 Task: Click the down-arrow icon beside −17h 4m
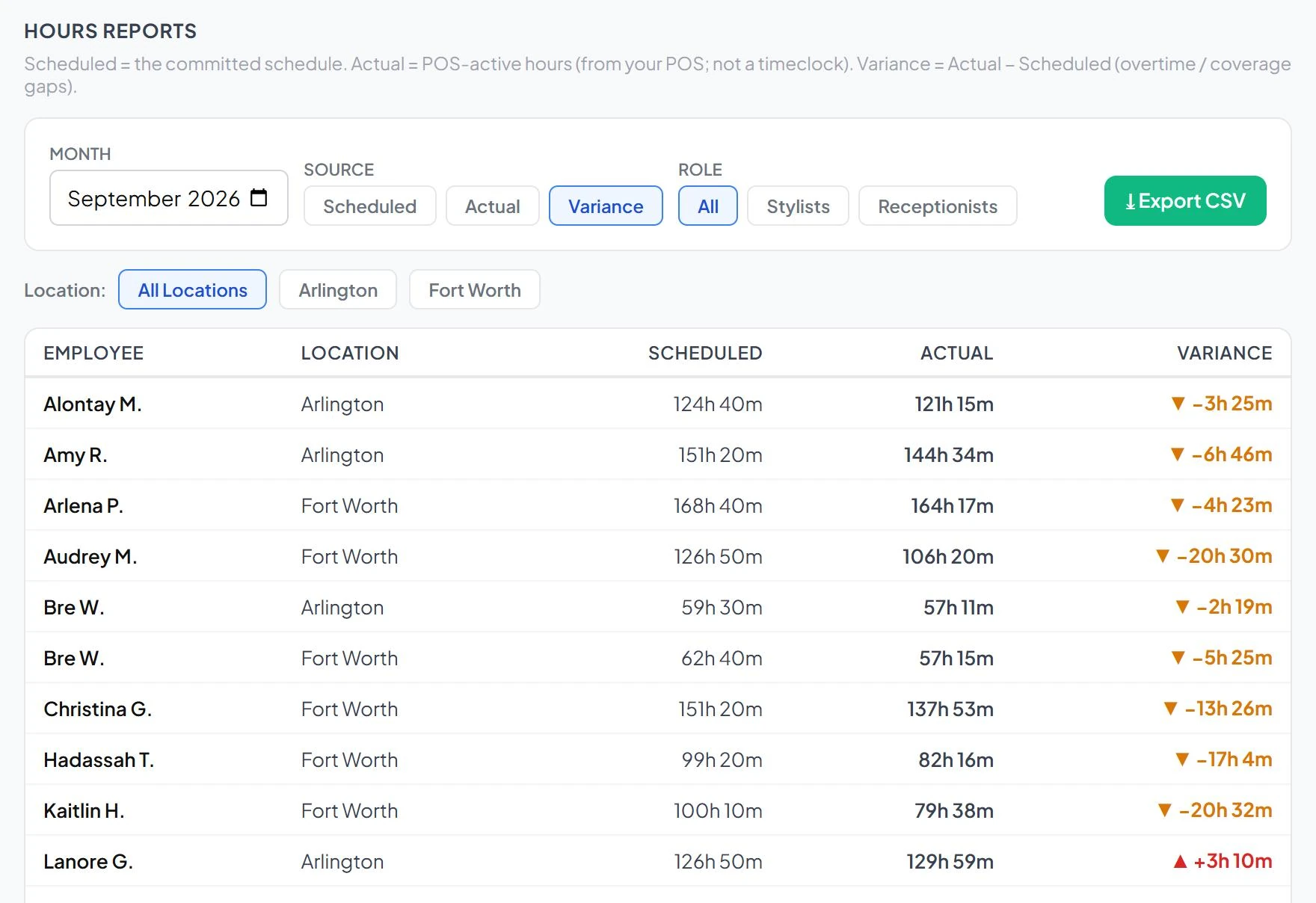1182,759
